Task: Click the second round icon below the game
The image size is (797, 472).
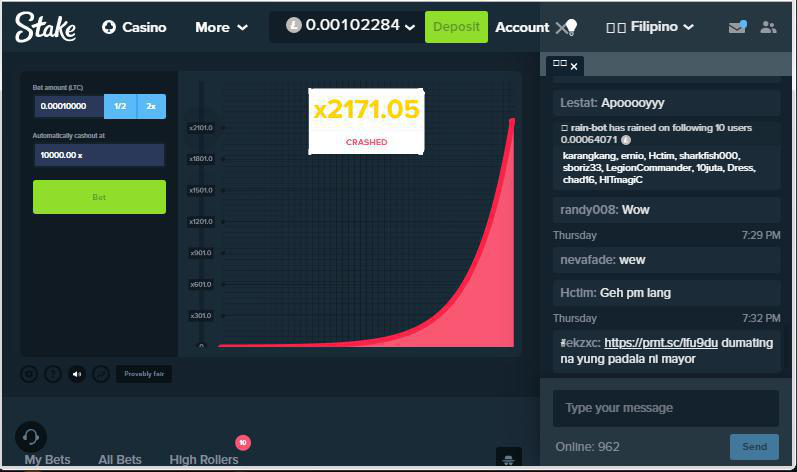Action: pyautogui.click(x=53, y=374)
